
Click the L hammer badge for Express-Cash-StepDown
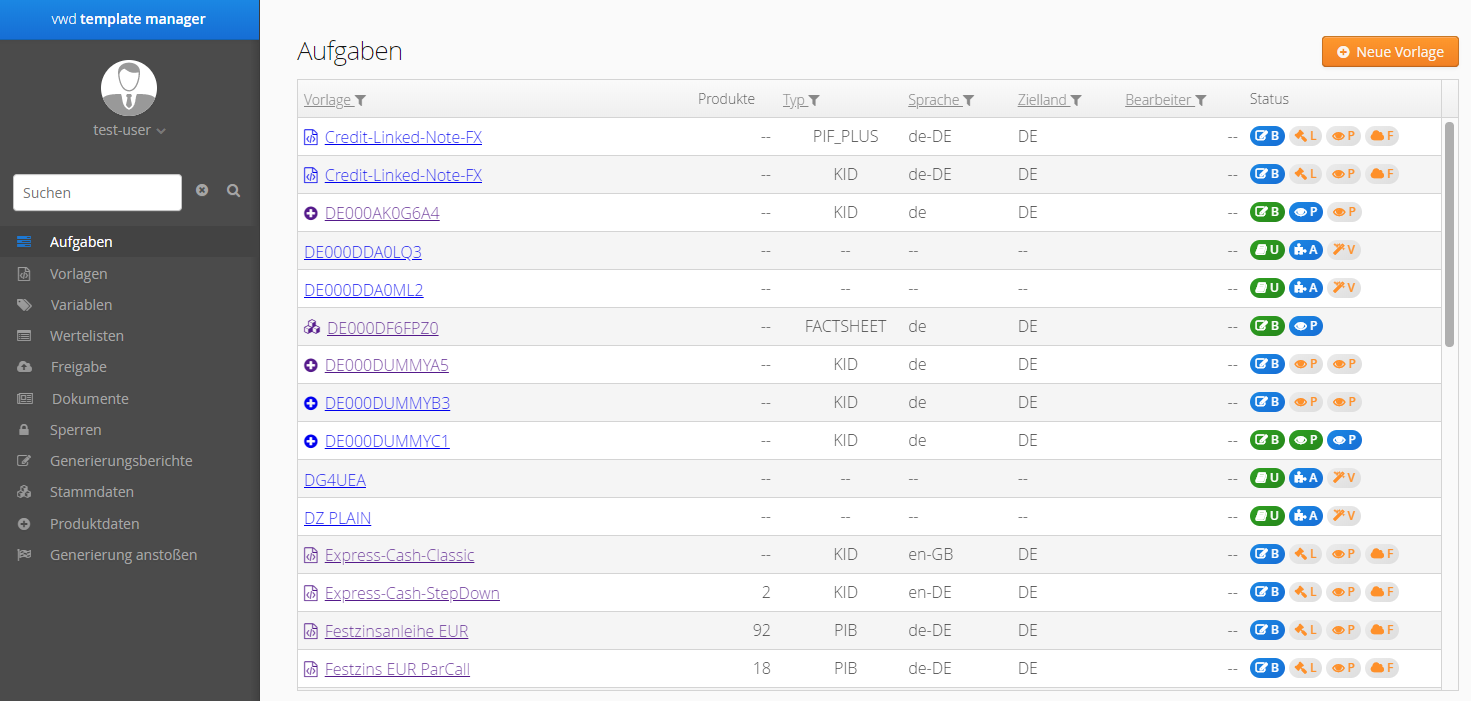pyautogui.click(x=1305, y=592)
